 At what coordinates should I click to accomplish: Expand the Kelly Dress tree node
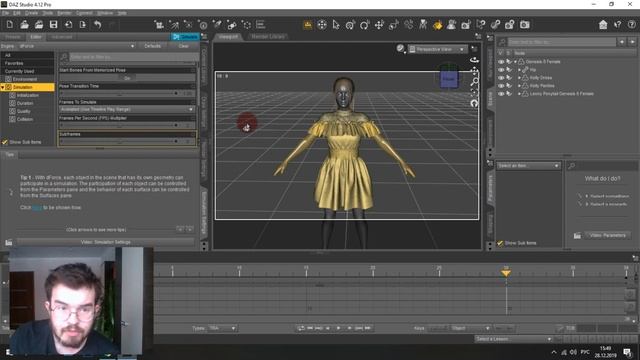[519, 78]
